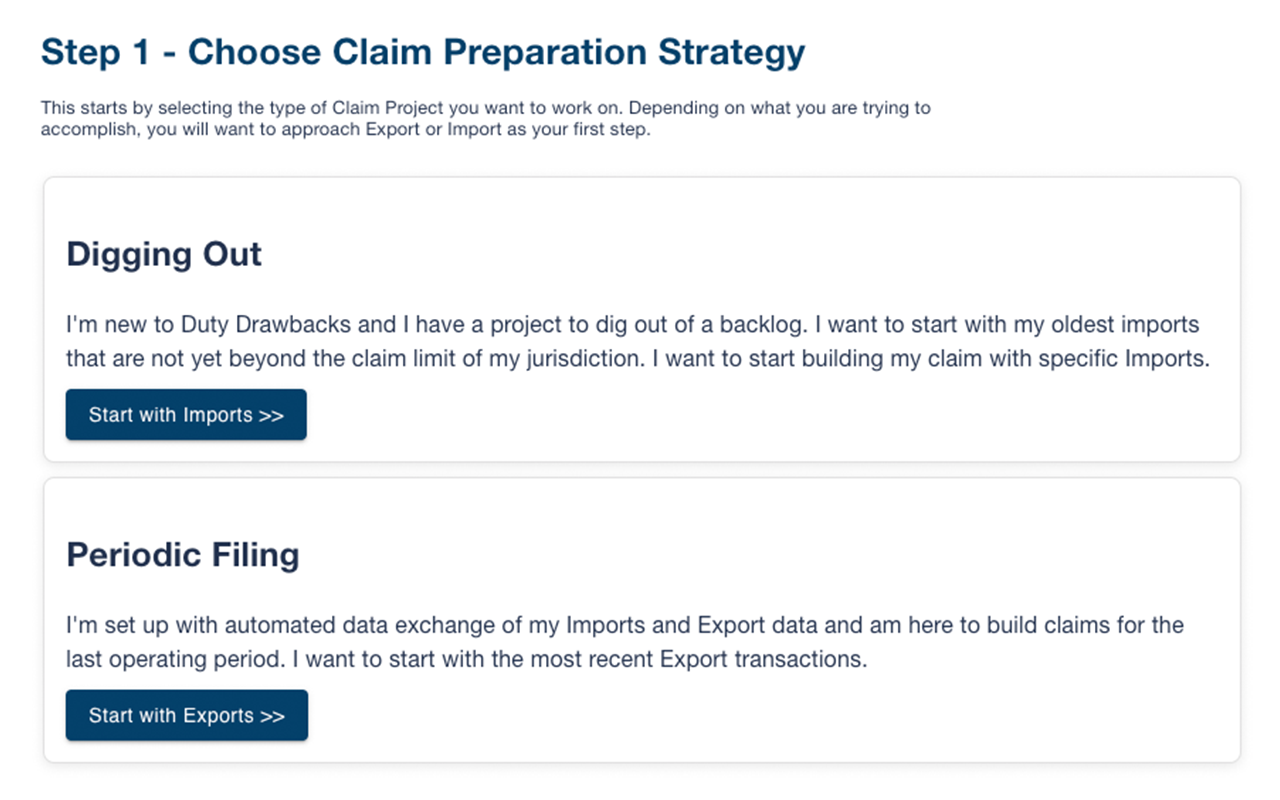Click the Digging Out heading

(x=163, y=255)
